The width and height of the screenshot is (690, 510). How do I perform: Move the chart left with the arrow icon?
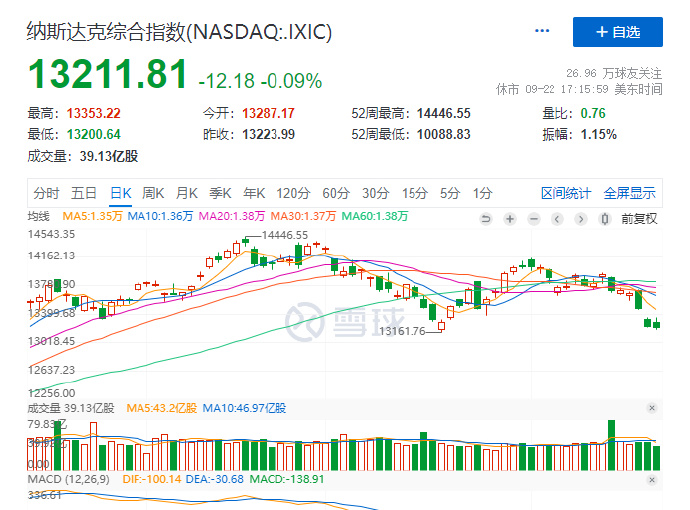[x=557, y=219]
